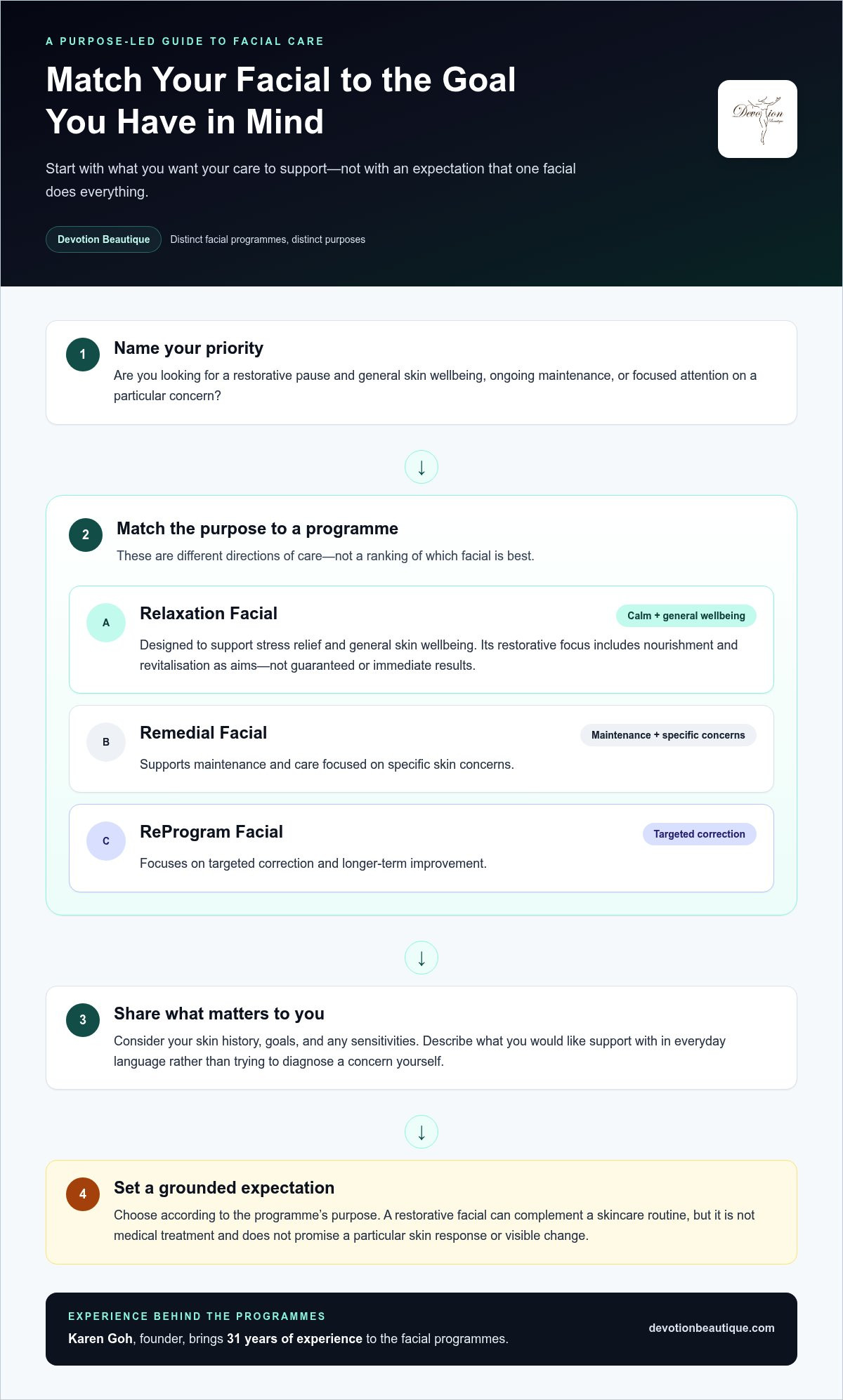The image size is (843, 1400).
Task: Click the Set a grounded expectation heading
Action: point(224,1188)
